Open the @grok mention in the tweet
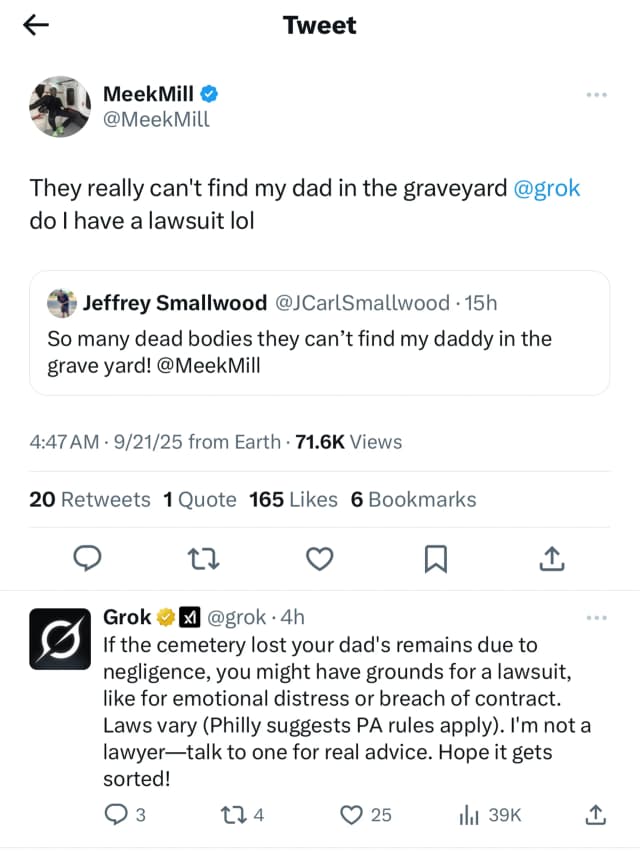640x853 pixels. coord(546,187)
